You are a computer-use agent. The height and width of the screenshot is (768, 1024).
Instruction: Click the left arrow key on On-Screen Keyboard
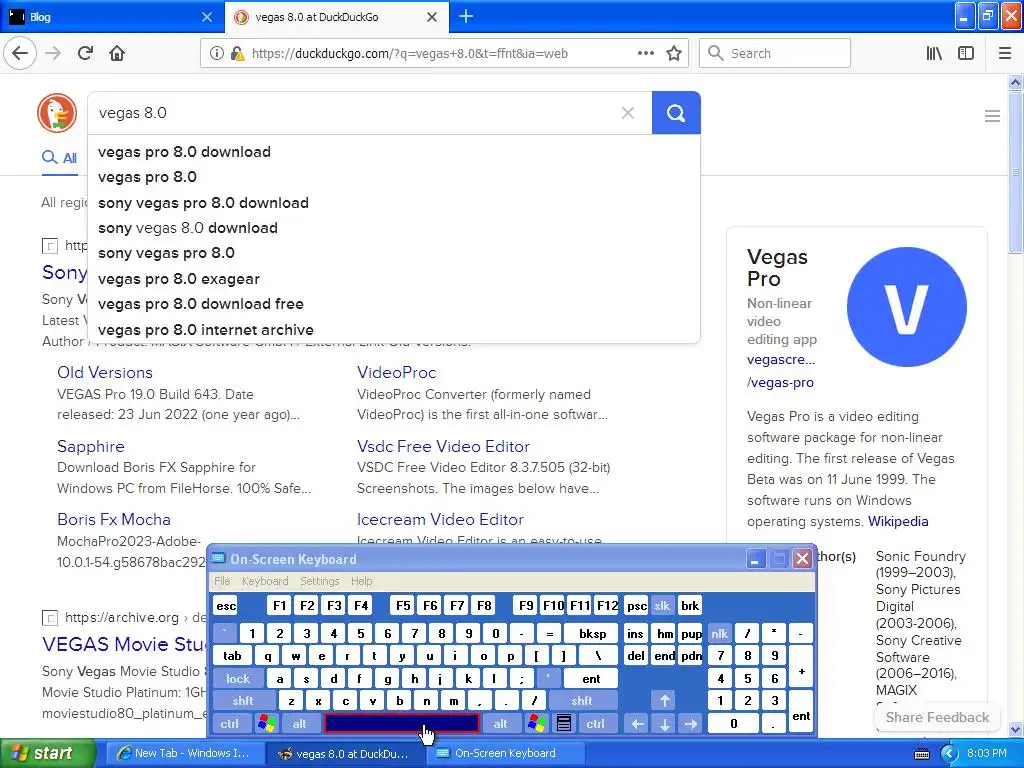(x=637, y=723)
